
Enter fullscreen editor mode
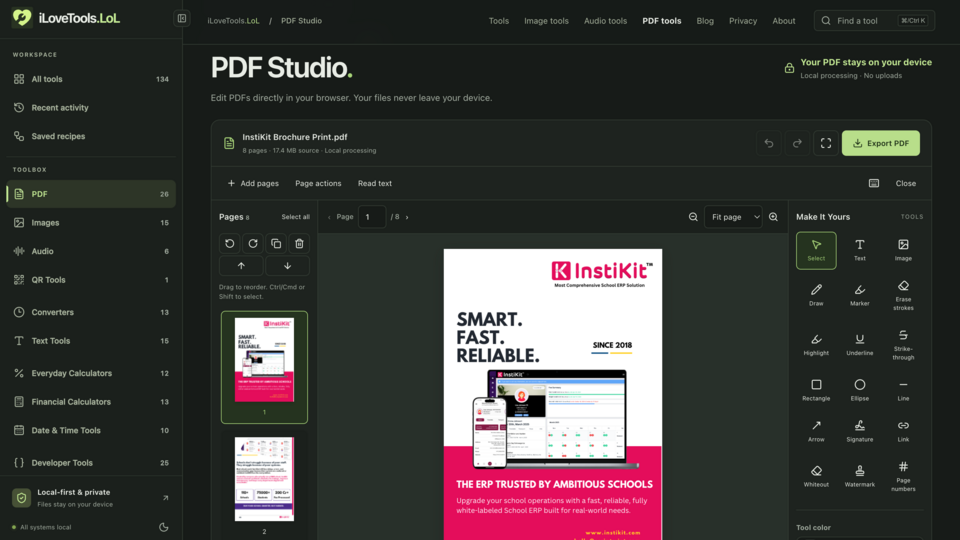pyautogui.click(x=826, y=143)
